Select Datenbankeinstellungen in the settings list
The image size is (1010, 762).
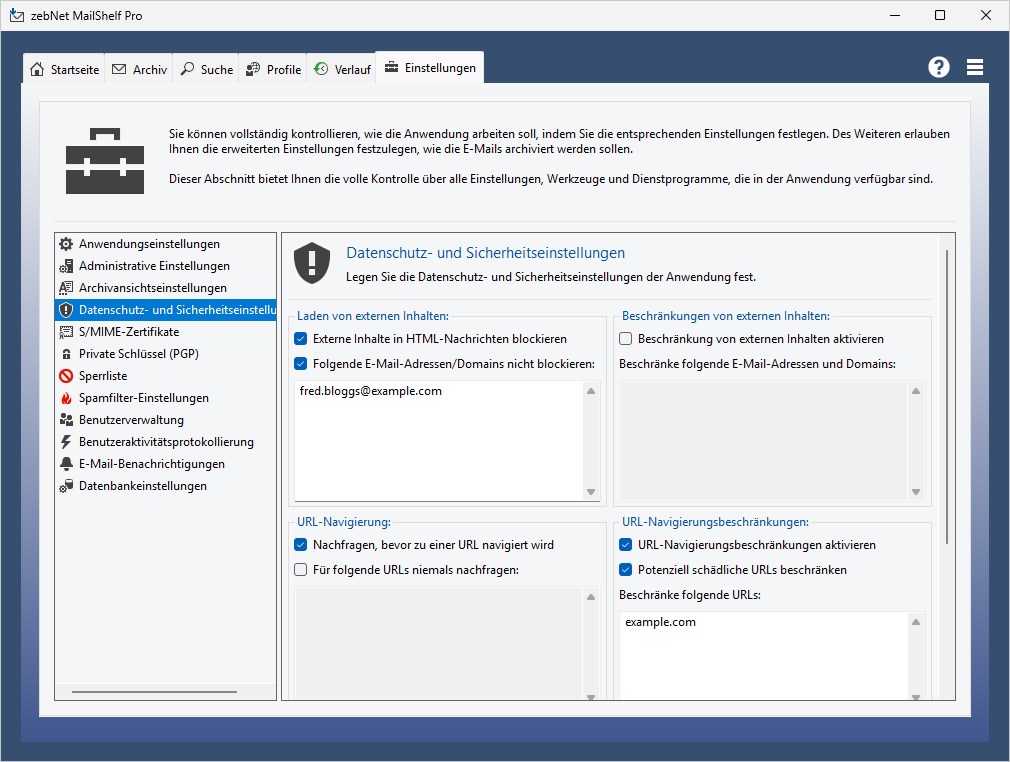point(142,486)
